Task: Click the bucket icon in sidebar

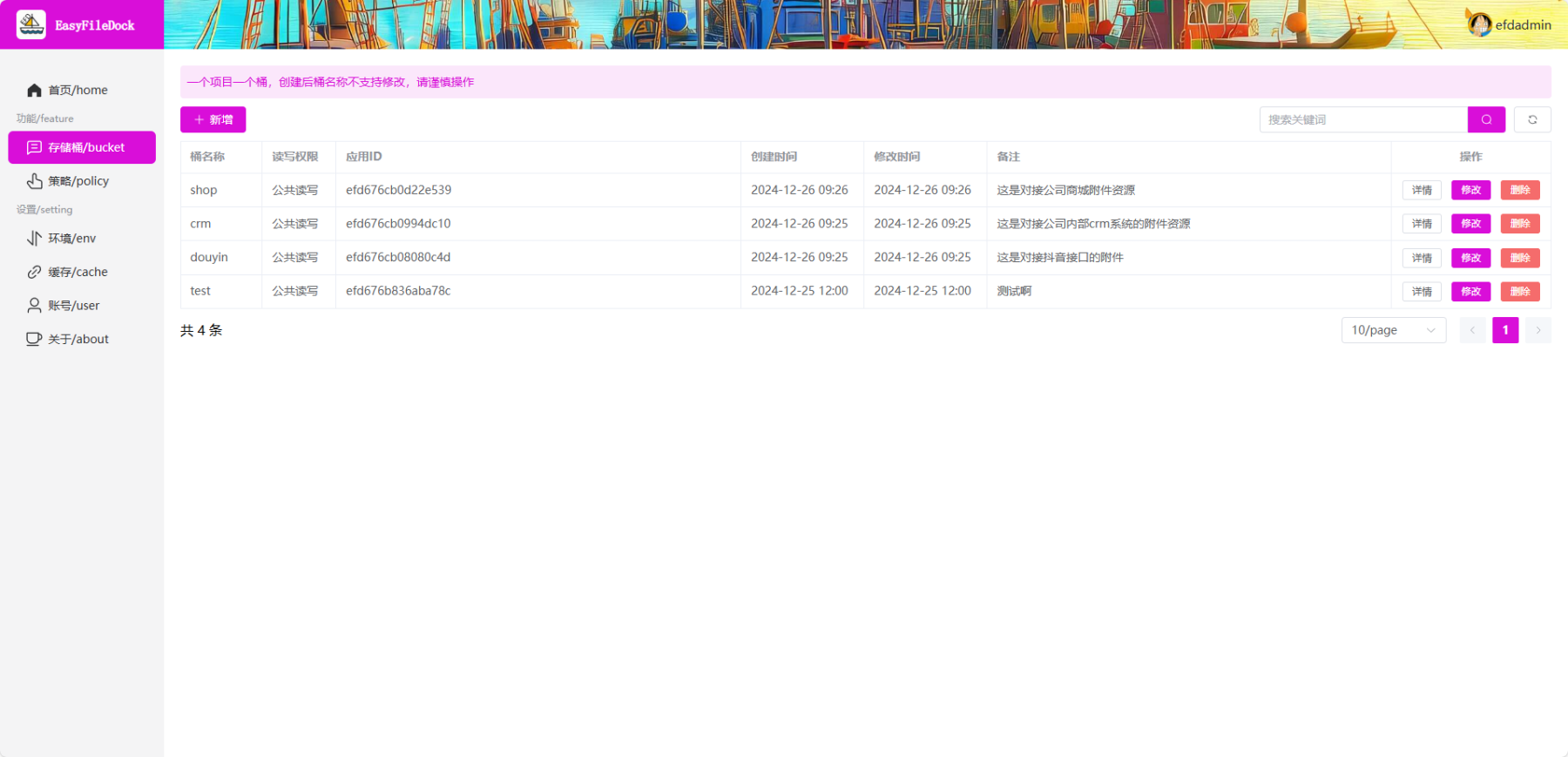Action: click(34, 147)
